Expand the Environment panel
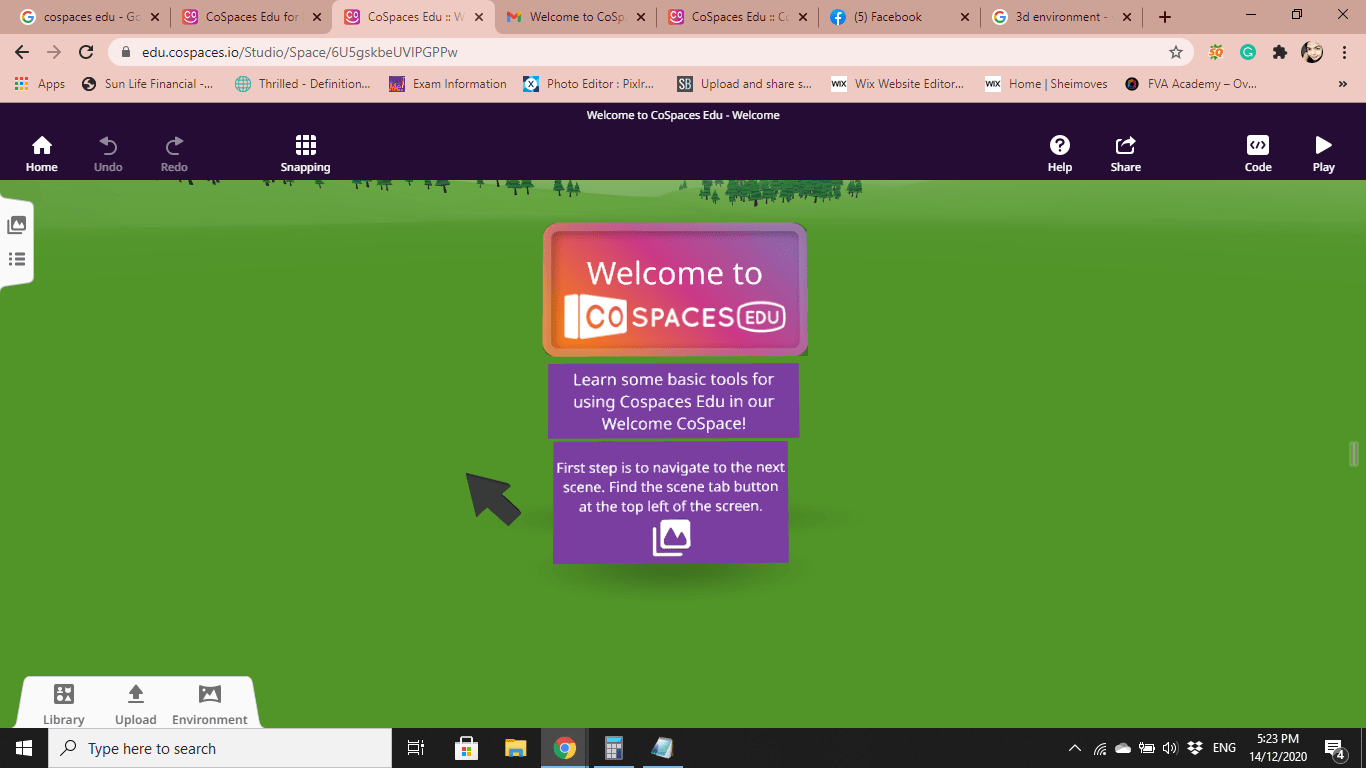Viewport: 1366px width, 768px height. (x=209, y=704)
